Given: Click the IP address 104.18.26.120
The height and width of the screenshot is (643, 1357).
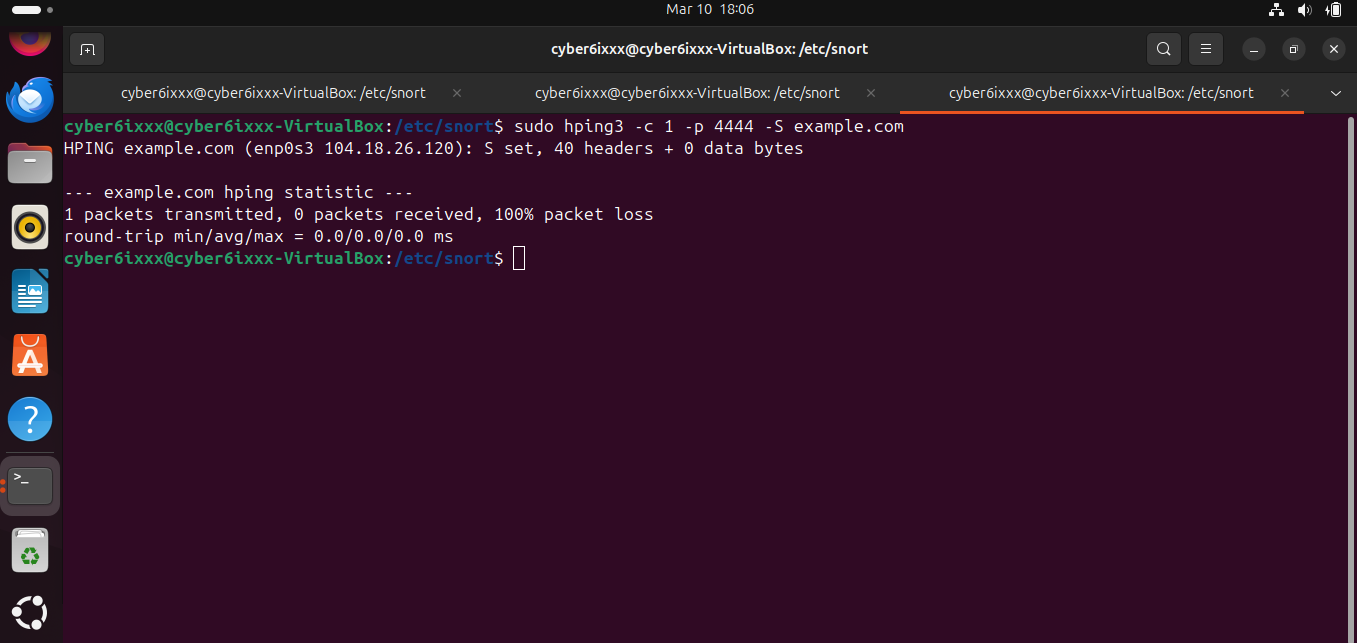Looking at the screenshot, I should click(x=389, y=148).
